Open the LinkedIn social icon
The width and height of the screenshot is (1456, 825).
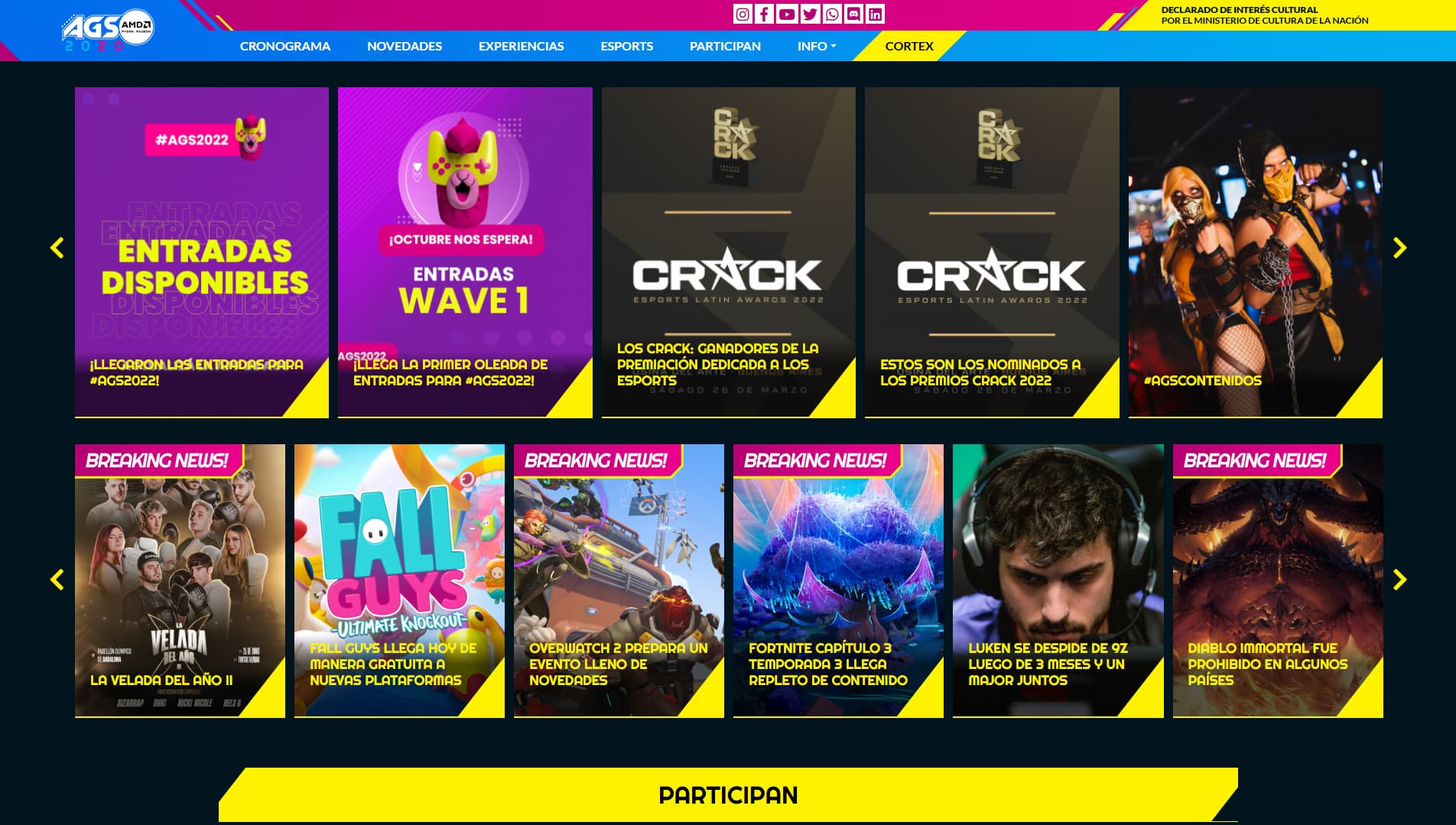pyautogui.click(x=876, y=14)
